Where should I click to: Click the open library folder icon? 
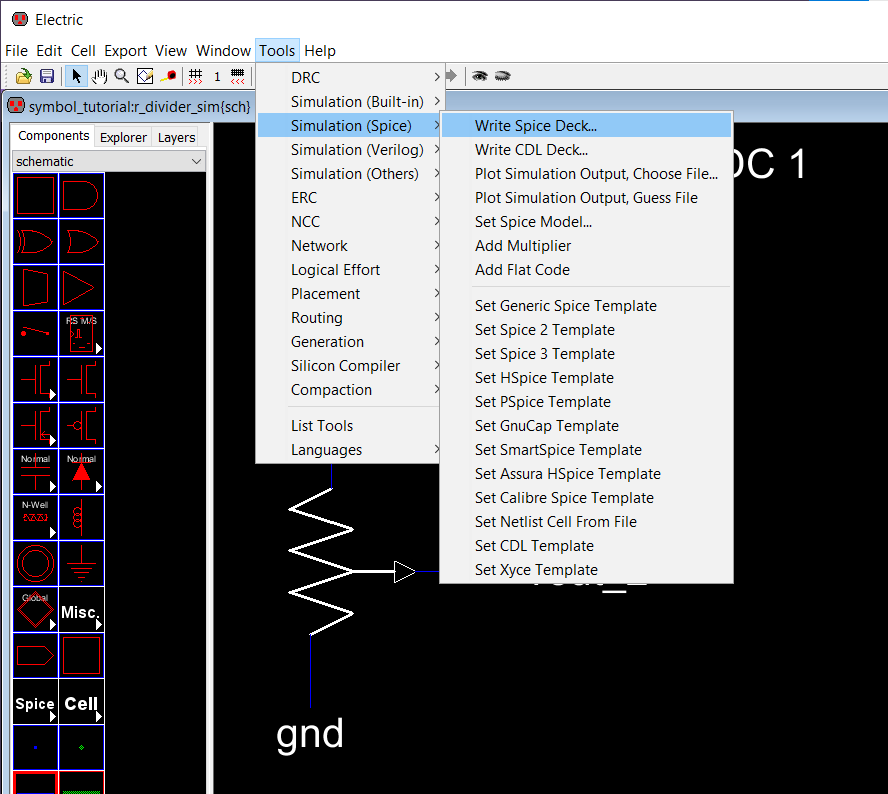pyautogui.click(x=24, y=76)
